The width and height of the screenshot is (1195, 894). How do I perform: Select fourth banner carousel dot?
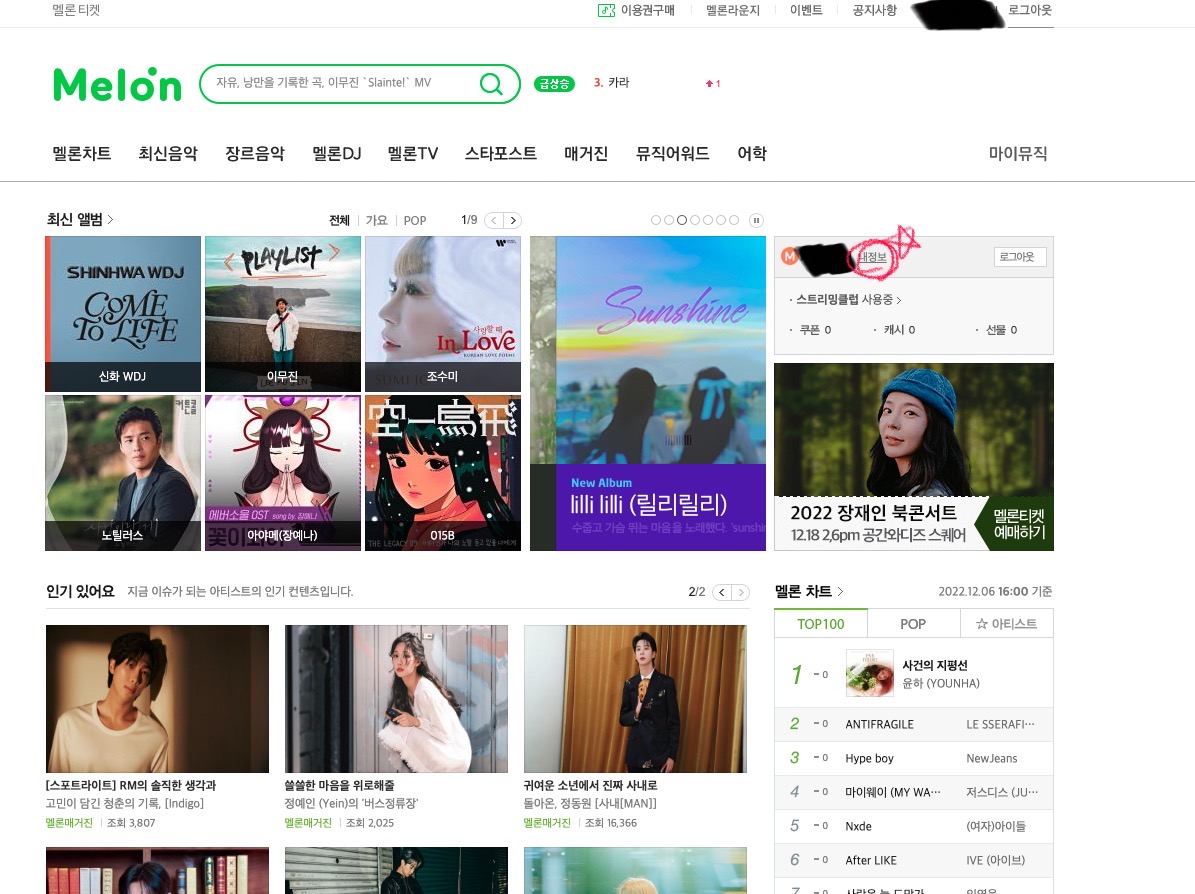tap(694, 220)
